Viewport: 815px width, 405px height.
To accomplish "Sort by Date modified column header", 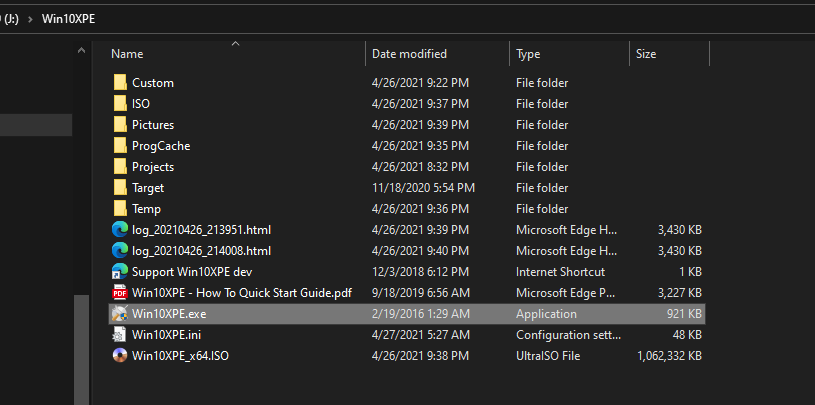I will [x=409, y=54].
